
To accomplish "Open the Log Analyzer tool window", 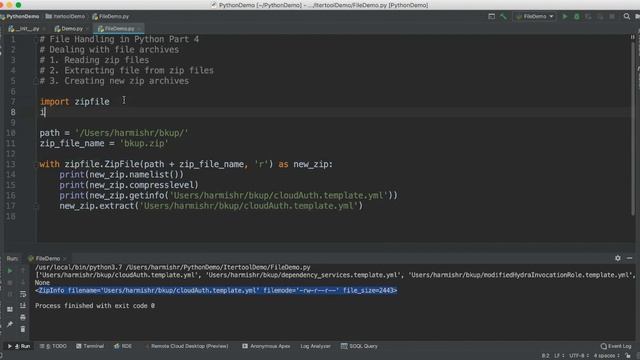I will point(316,346).
